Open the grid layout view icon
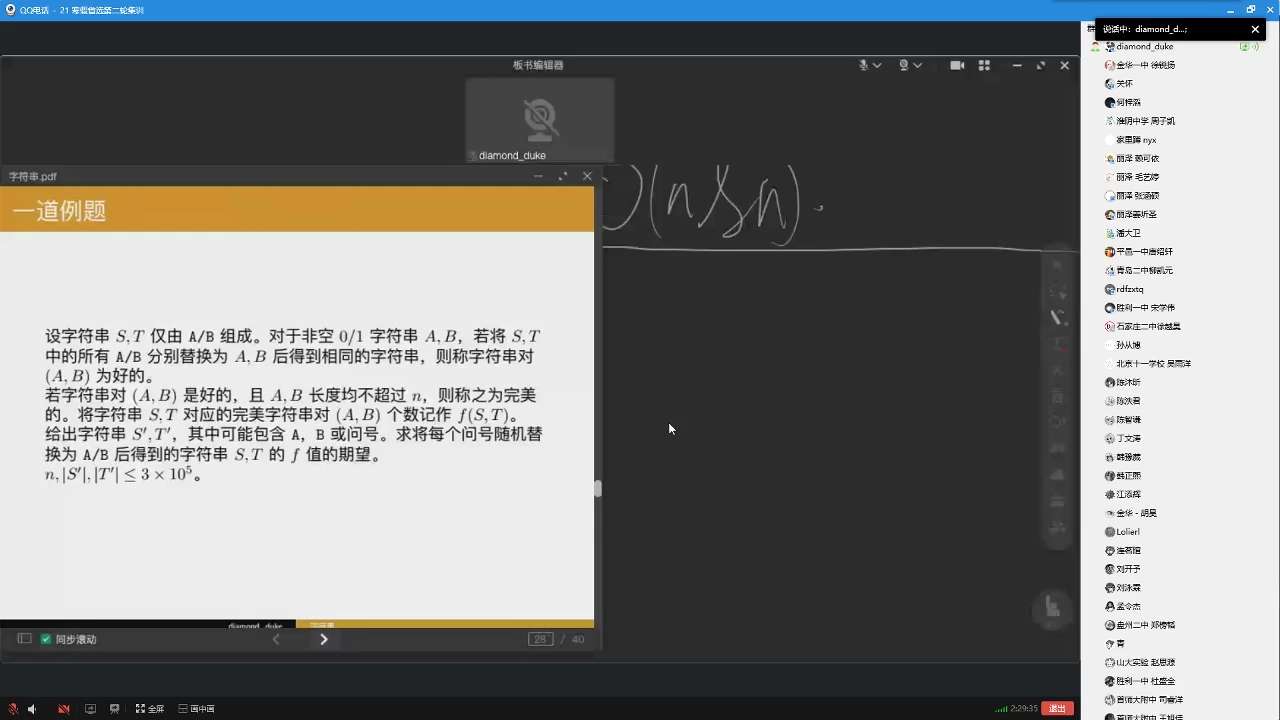Viewport: 1280px width, 720px height. click(x=984, y=65)
